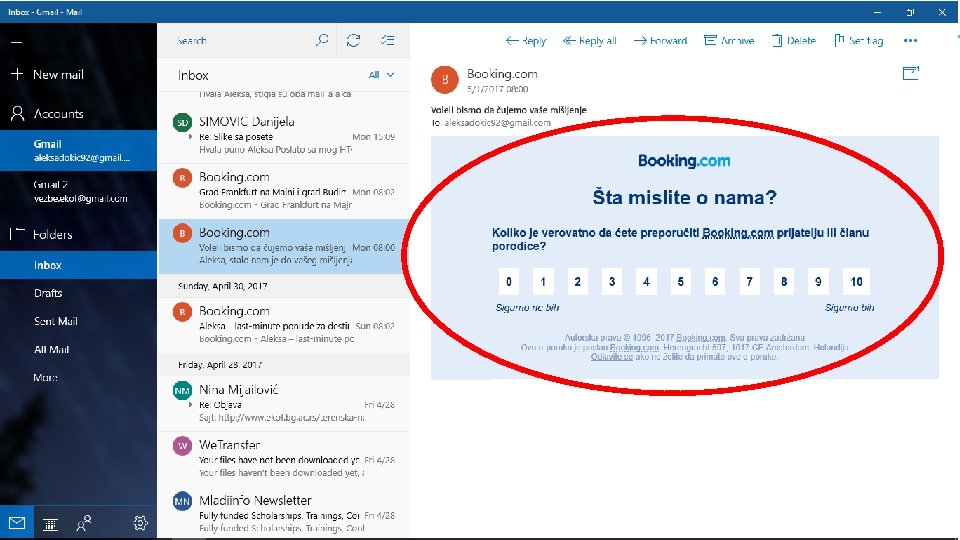Click Booking.com sender avatar in reading pane
960x540 pixels.
(445, 80)
